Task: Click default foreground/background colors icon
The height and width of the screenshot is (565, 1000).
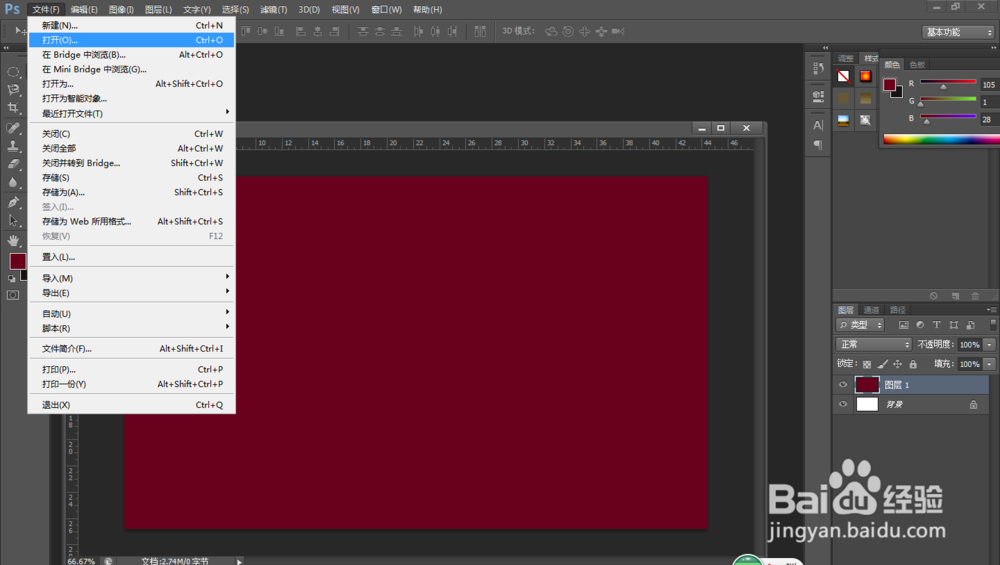Action: [11, 279]
